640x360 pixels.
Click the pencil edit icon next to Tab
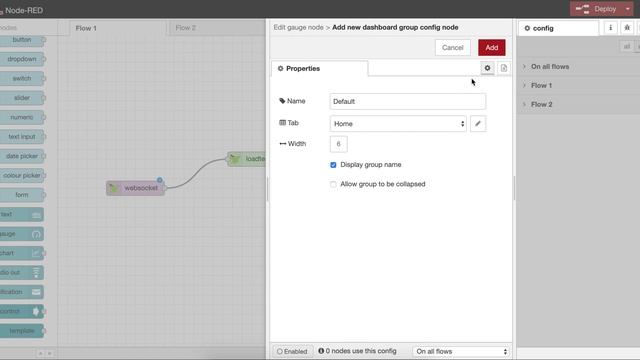pyautogui.click(x=478, y=124)
